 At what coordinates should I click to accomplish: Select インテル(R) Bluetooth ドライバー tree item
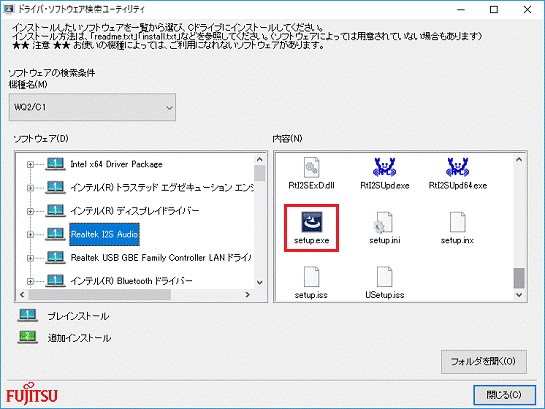131,280
